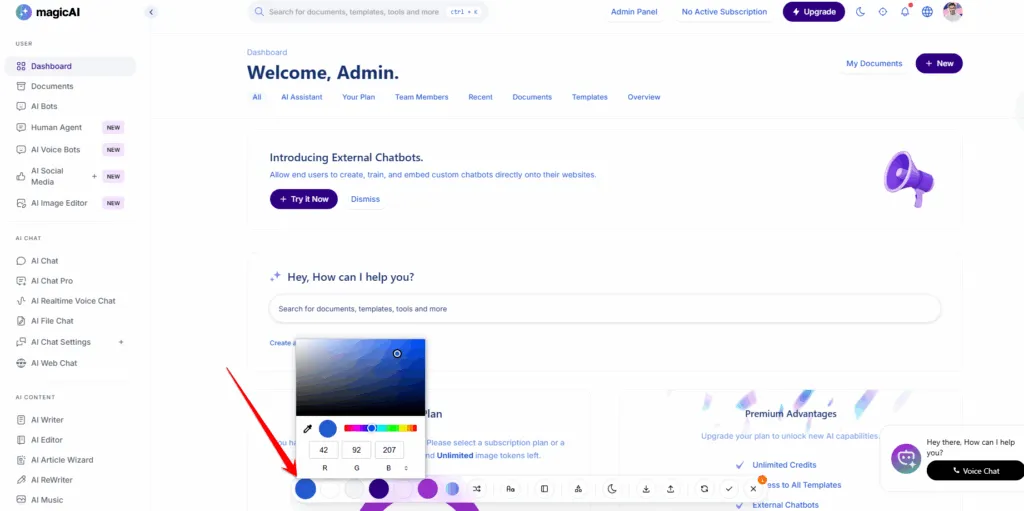Image resolution: width=1024 pixels, height=511 pixels.
Task: Open the language globe menu
Action: [x=927, y=12]
